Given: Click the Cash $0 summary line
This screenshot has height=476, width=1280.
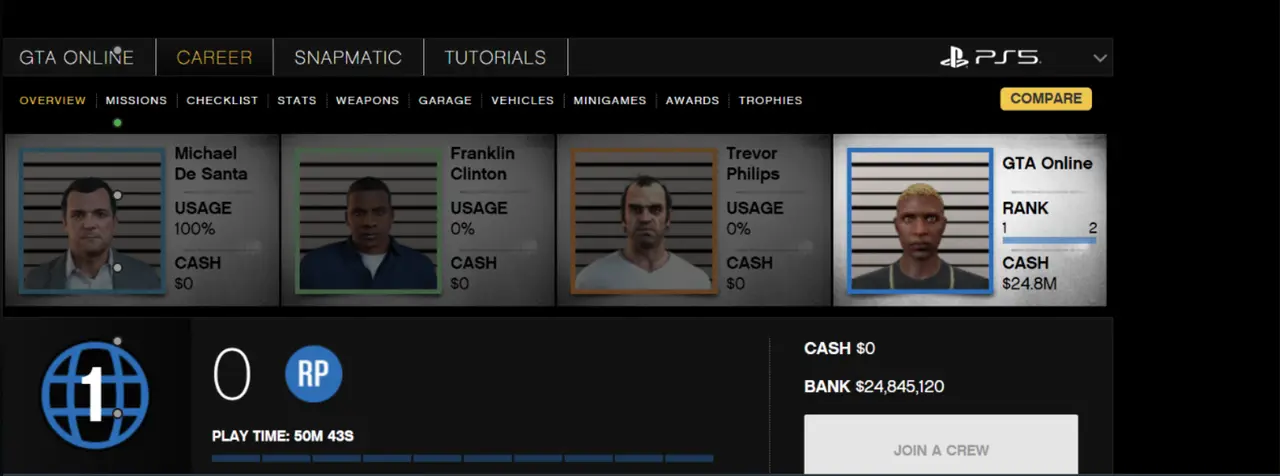Looking at the screenshot, I should tap(840, 348).
